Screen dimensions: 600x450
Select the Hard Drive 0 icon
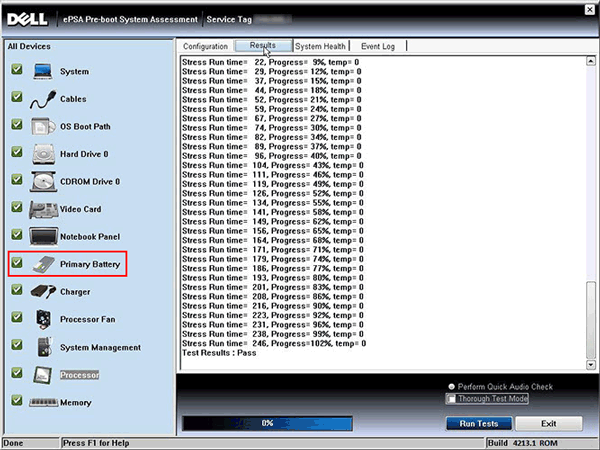click(x=44, y=154)
